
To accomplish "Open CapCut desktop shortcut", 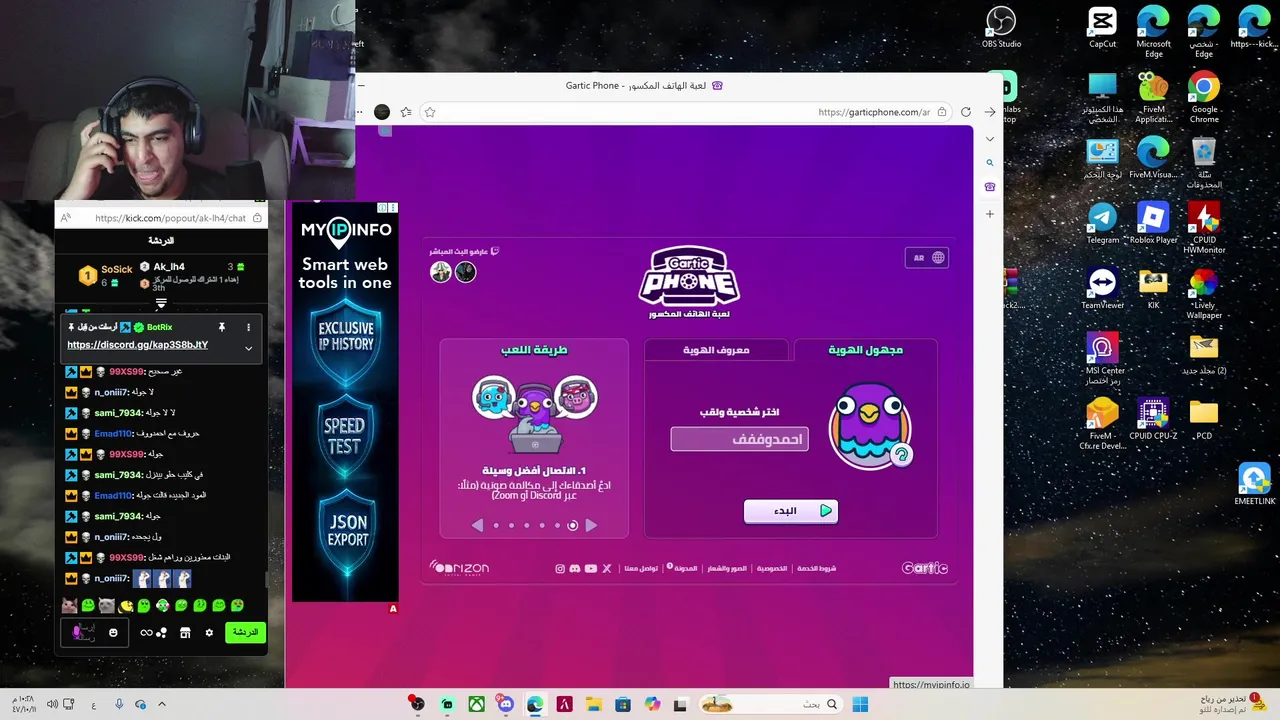I will coord(1103,27).
